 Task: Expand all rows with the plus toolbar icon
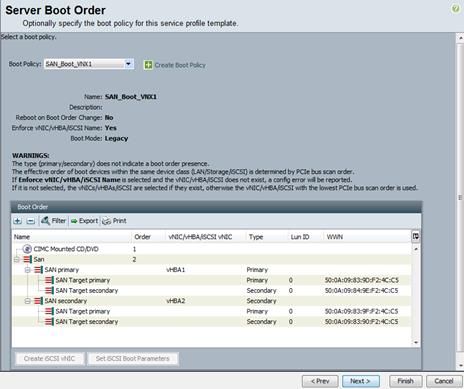pos(17,221)
